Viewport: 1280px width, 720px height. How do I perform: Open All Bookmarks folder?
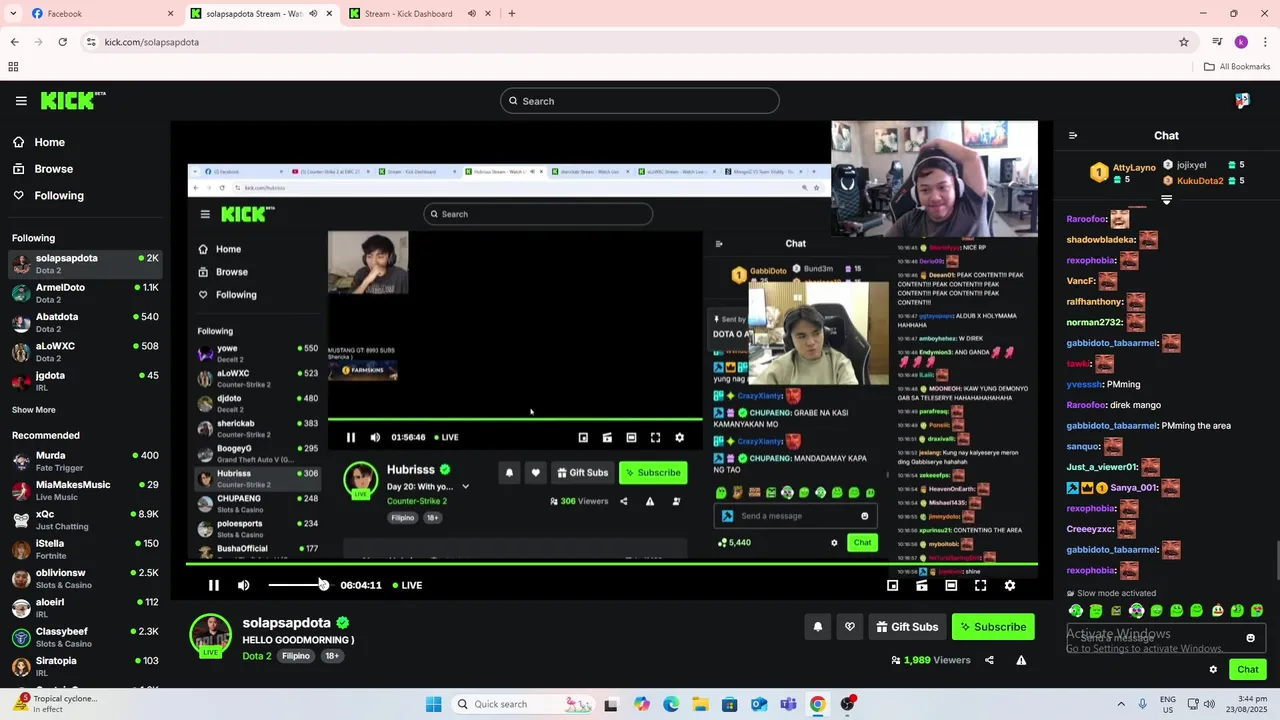click(x=1237, y=67)
